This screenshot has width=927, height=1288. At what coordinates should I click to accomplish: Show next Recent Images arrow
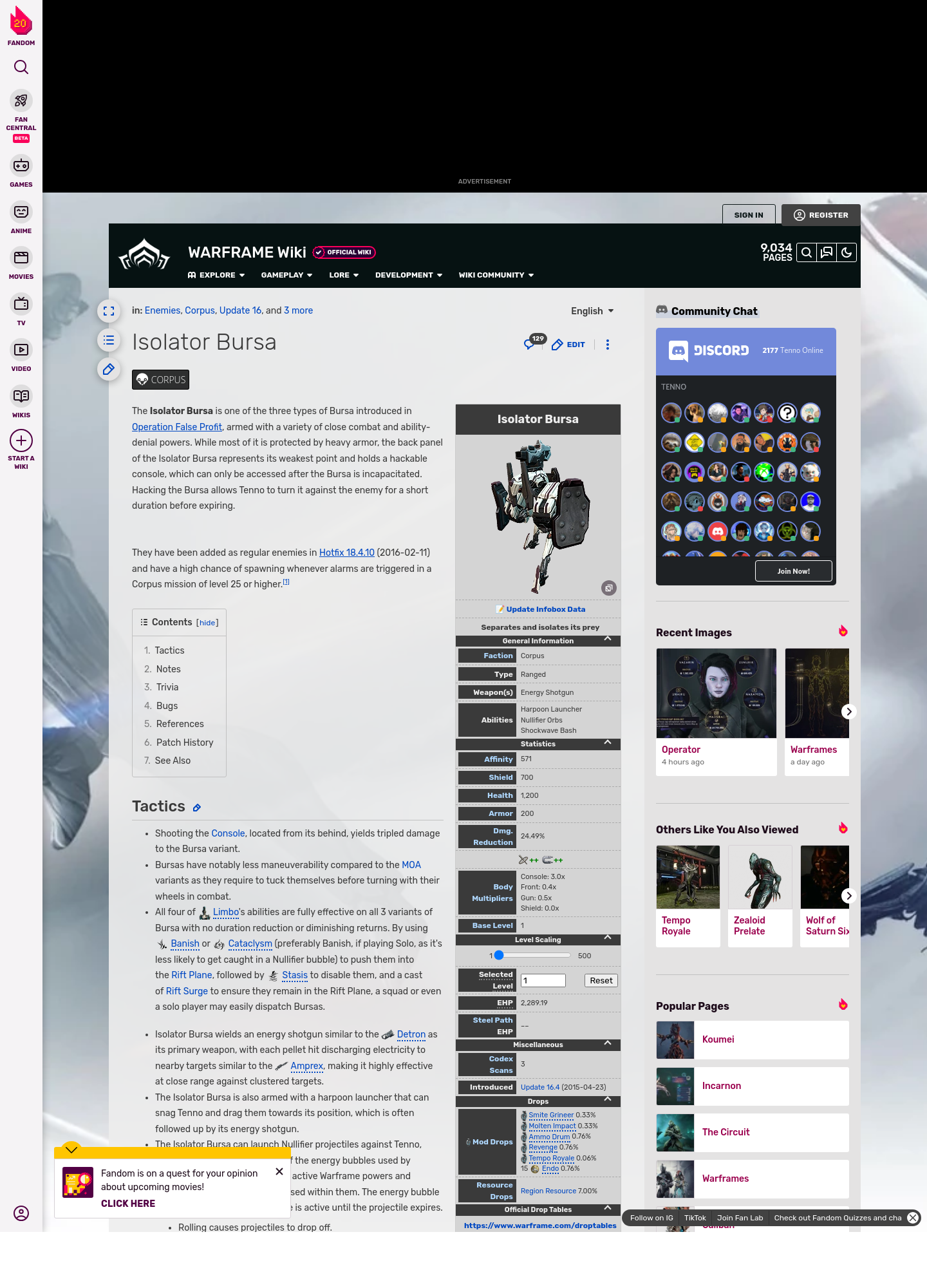click(x=849, y=712)
